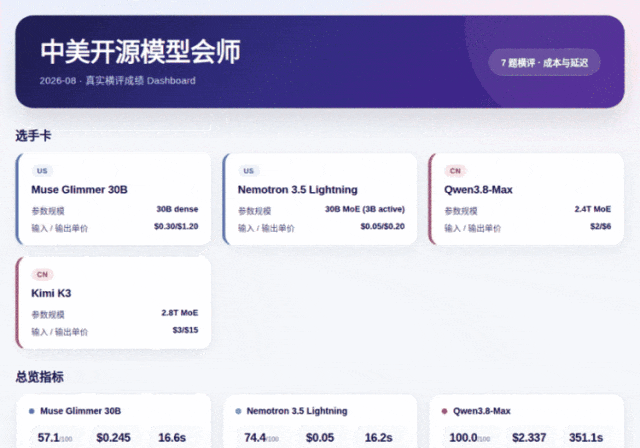Click the $3/$15 price value
The image size is (640, 448).
[x=185, y=330]
